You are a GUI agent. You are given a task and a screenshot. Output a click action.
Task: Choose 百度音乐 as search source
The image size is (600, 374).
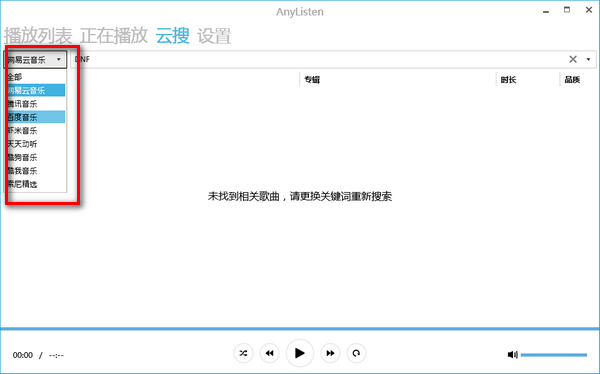[35, 117]
